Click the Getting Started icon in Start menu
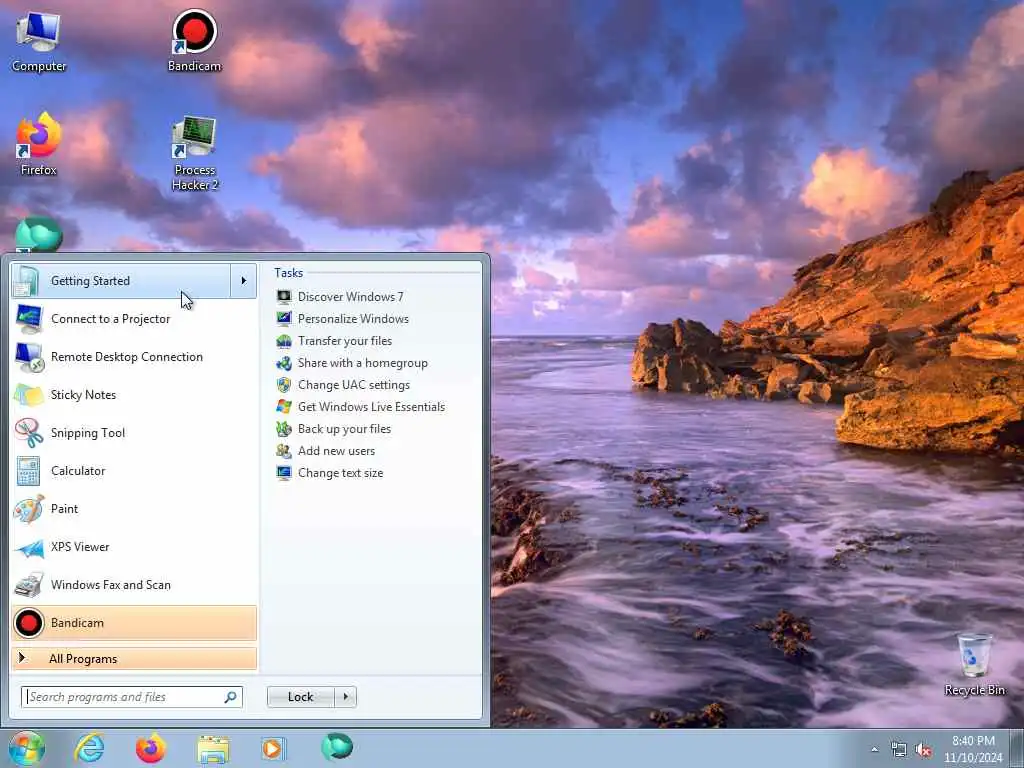Screen dimensions: 1024x768 tap(28, 281)
